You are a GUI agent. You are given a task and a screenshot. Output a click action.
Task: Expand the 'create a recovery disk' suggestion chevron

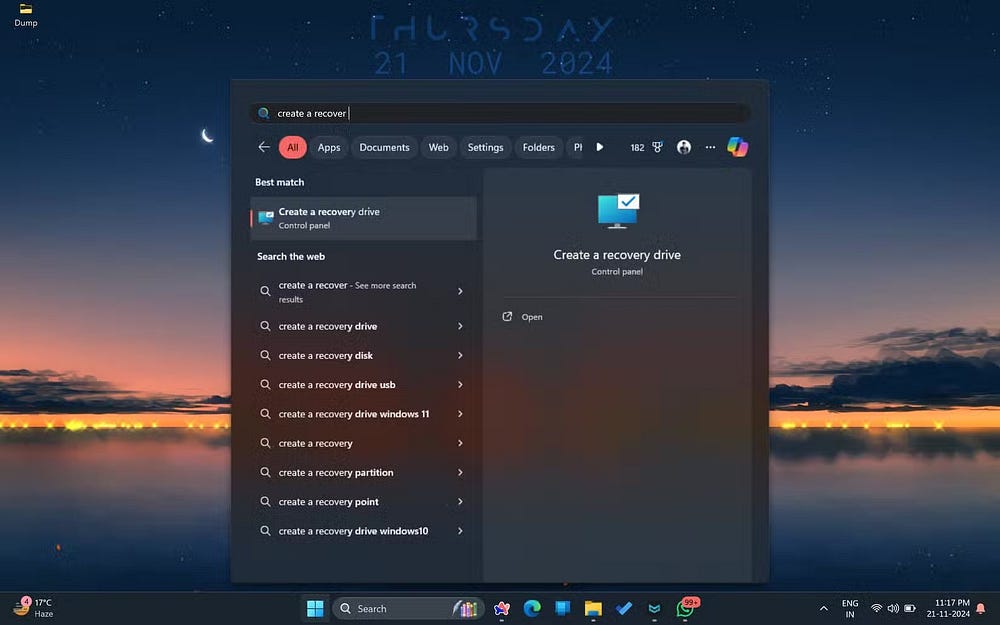[459, 355]
